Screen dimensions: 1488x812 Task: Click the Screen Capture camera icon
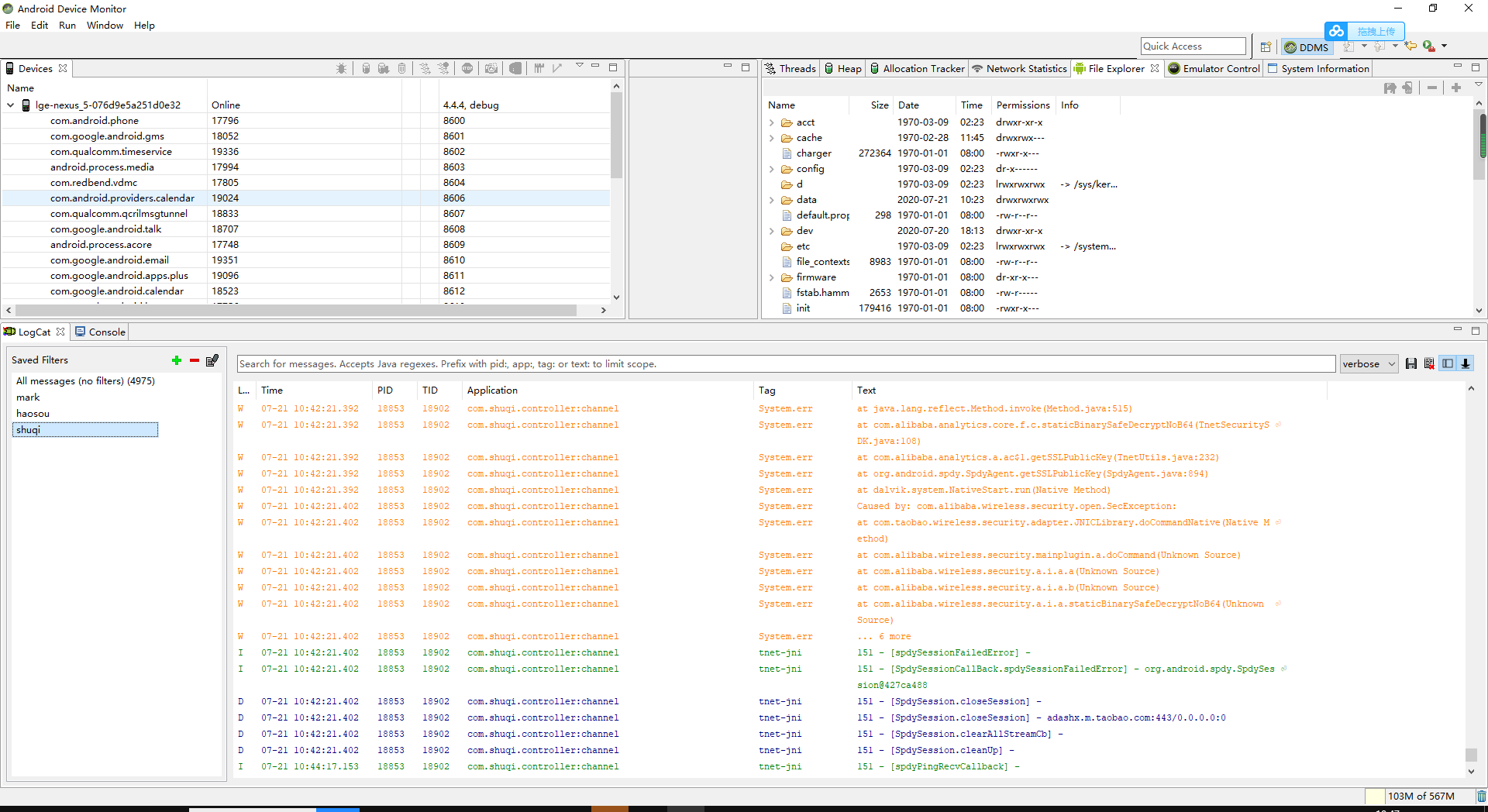(x=491, y=68)
